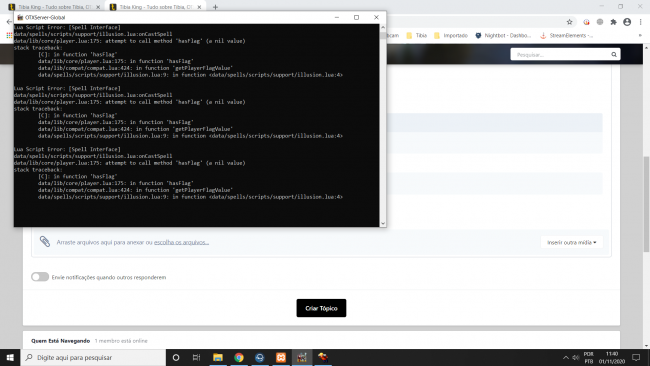Click the 'escolha os arquivos...' link
Screen dimensions: 650x366
[x=181, y=242]
